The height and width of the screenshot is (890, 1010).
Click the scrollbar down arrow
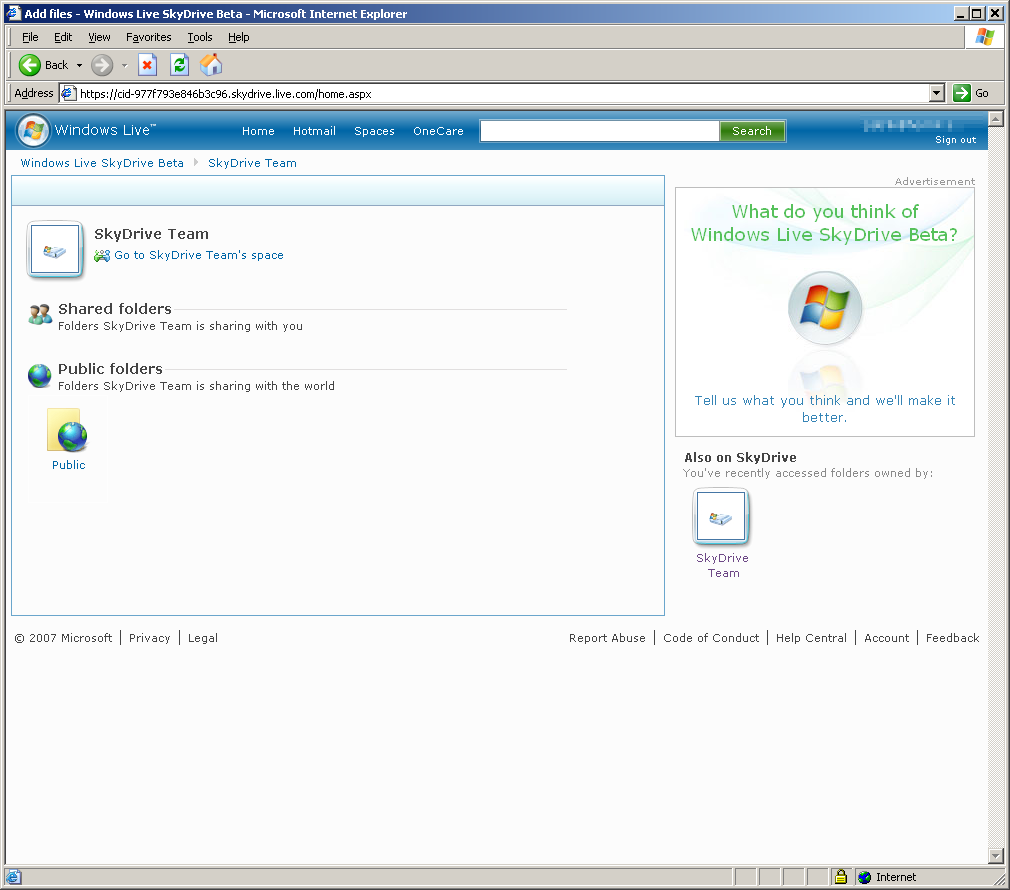point(996,856)
